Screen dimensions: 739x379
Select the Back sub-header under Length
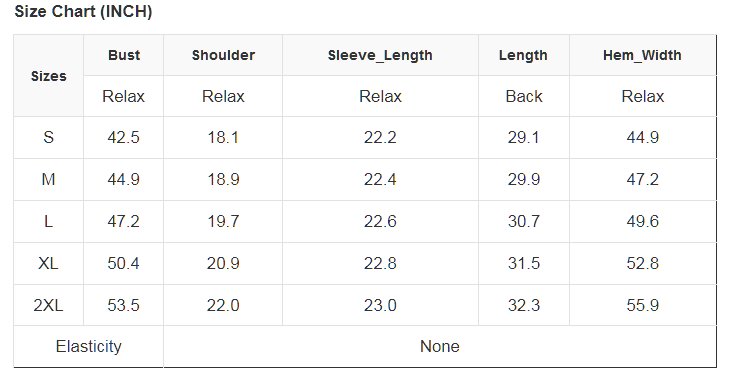pos(524,97)
